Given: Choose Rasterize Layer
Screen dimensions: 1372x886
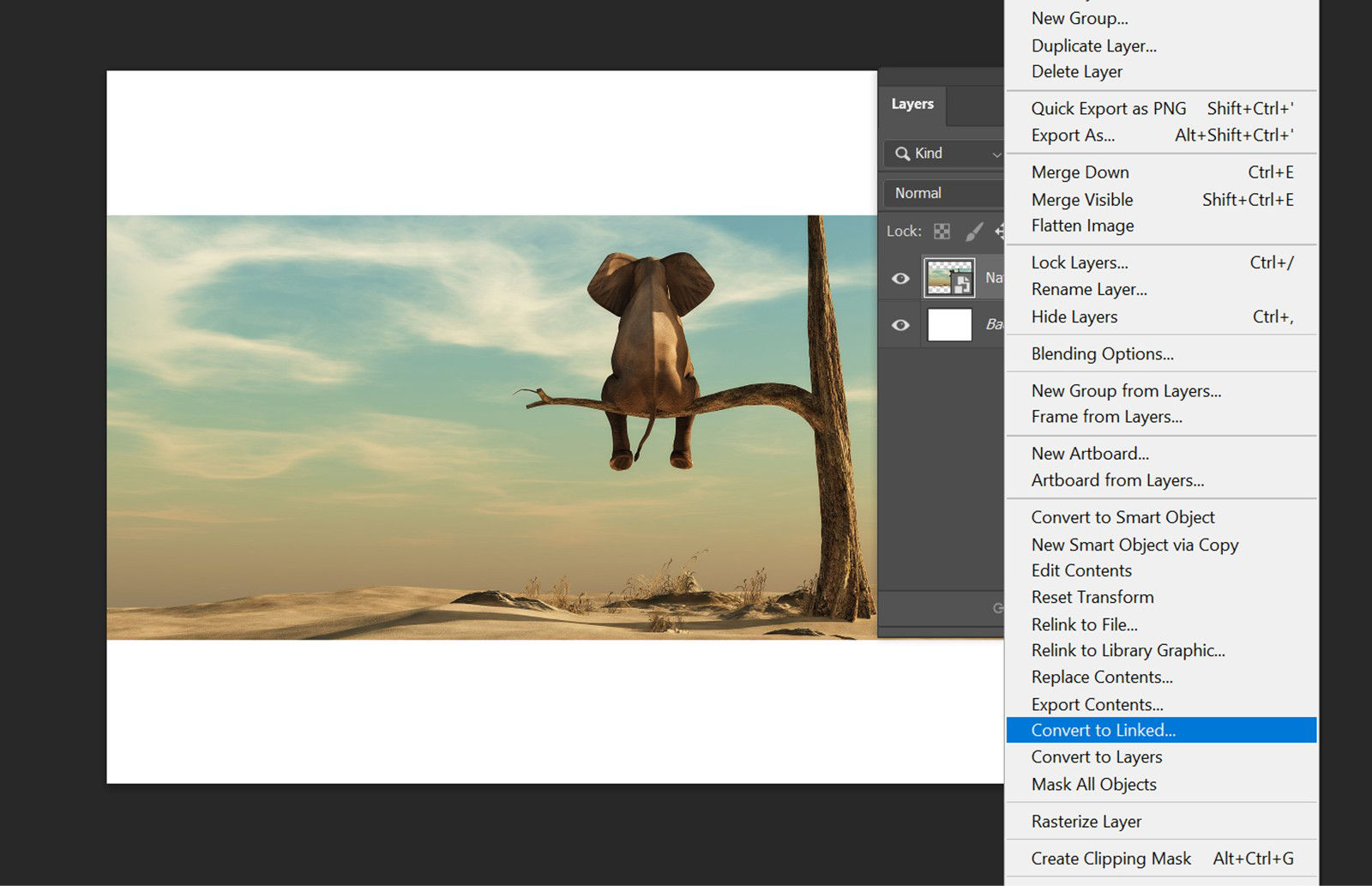Looking at the screenshot, I should coord(1085,821).
